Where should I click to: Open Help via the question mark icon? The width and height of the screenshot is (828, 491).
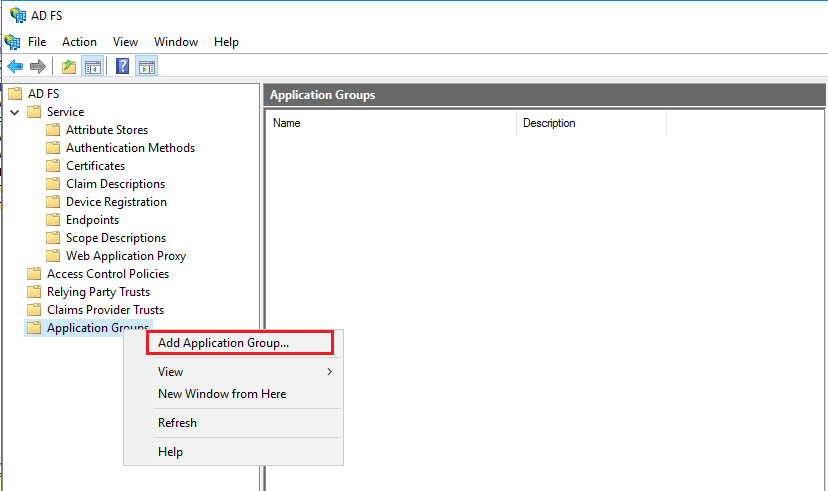point(123,67)
